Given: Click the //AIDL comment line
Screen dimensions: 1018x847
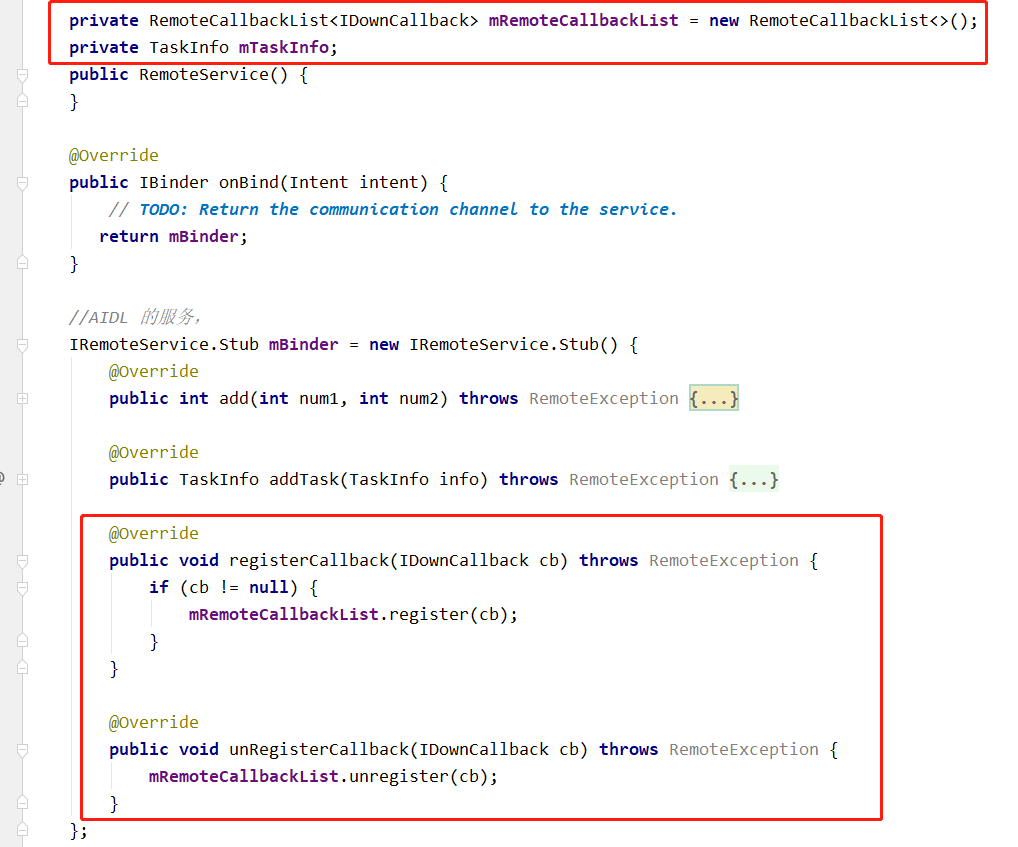Looking at the screenshot, I should [136, 317].
